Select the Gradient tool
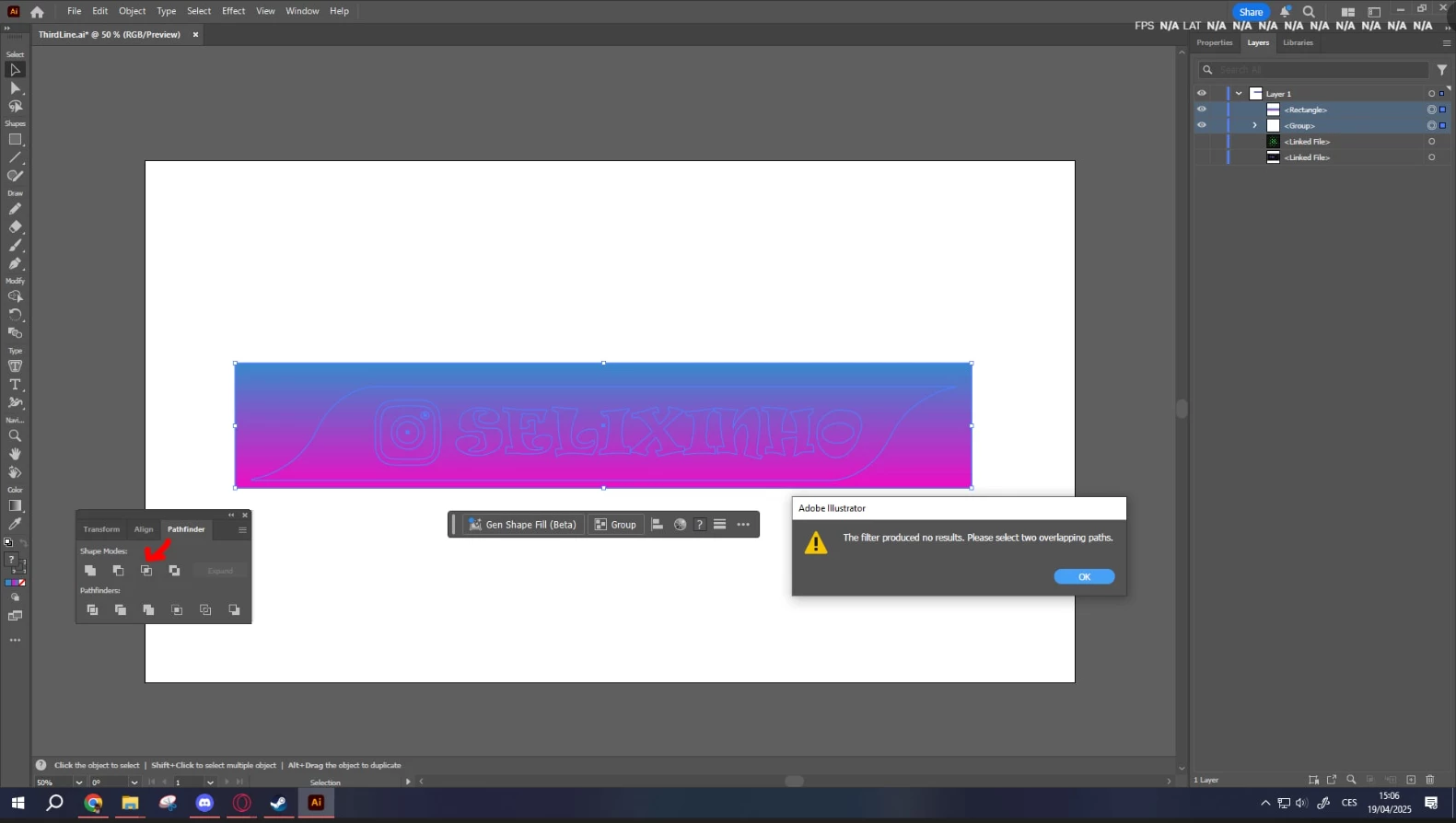The image size is (1456, 823). point(15,505)
